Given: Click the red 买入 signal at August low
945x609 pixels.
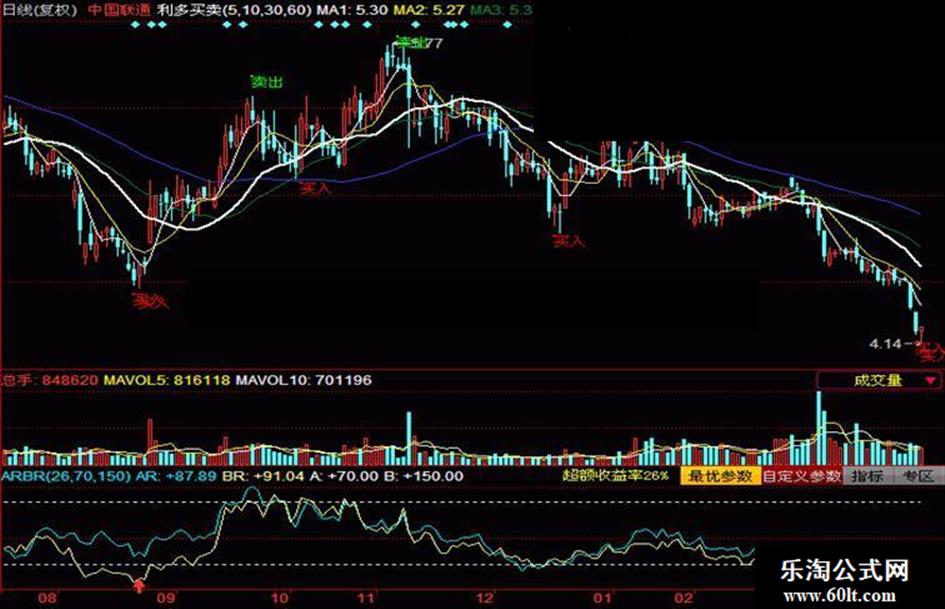Looking at the screenshot, I should pyautogui.click(x=150, y=300).
